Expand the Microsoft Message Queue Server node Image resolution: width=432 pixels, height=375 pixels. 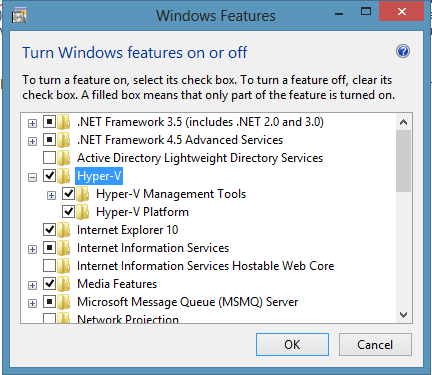tap(32, 304)
